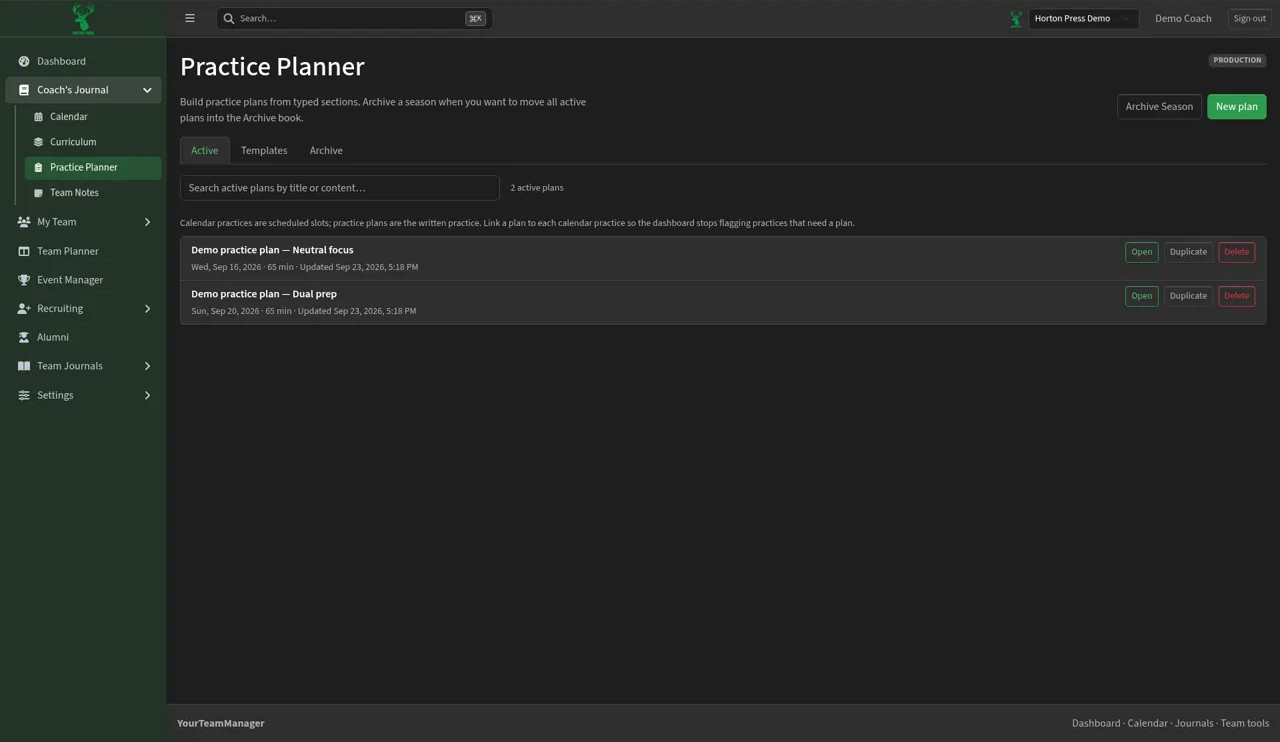Viewport: 1280px width, 742px height.
Task: Click the Dashboard gauge icon
Action: (x=24, y=61)
